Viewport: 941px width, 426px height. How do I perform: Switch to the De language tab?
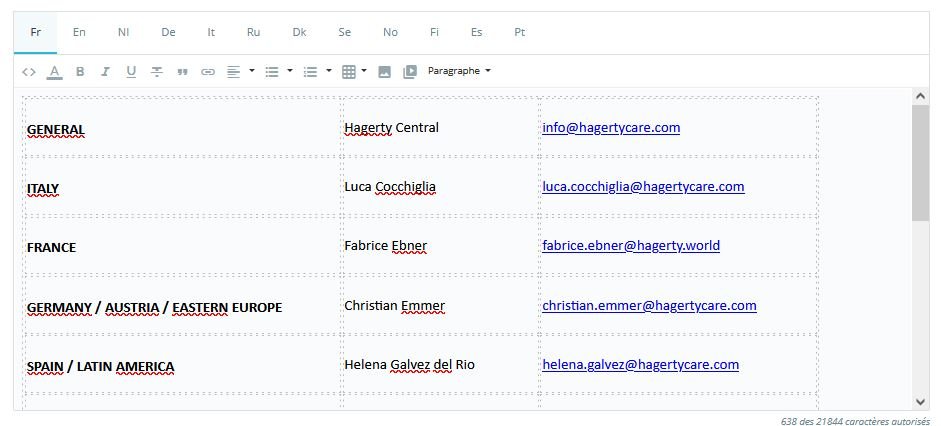point(168,33)
